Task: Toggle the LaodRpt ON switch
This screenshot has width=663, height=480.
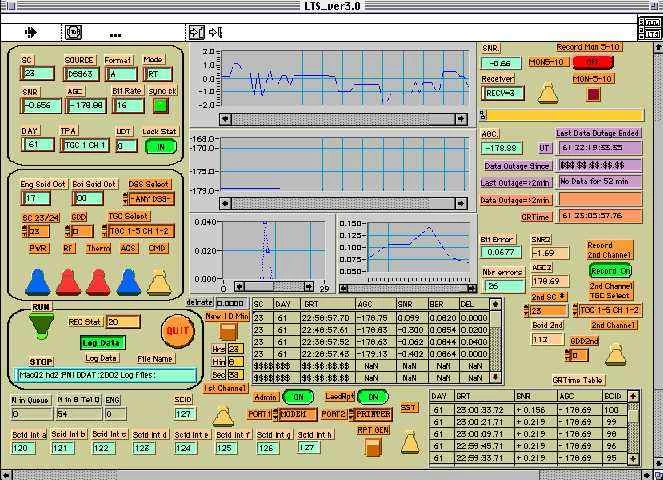Action: click(373, 396)
